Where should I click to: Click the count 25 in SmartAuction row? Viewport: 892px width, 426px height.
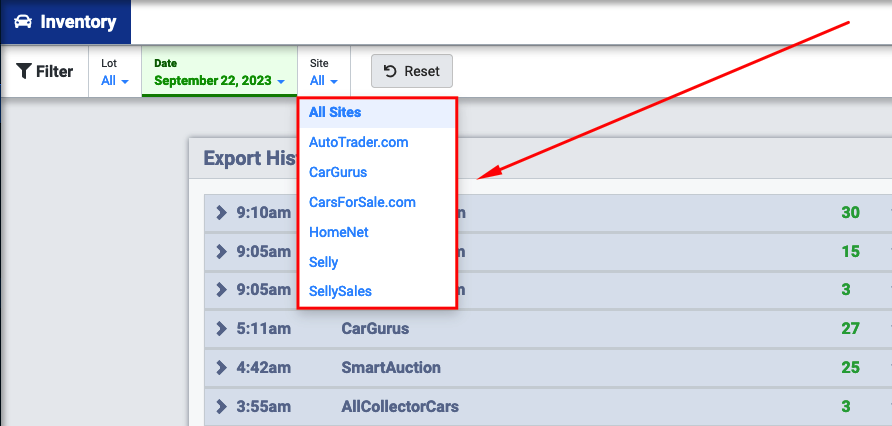click(850, 367)
